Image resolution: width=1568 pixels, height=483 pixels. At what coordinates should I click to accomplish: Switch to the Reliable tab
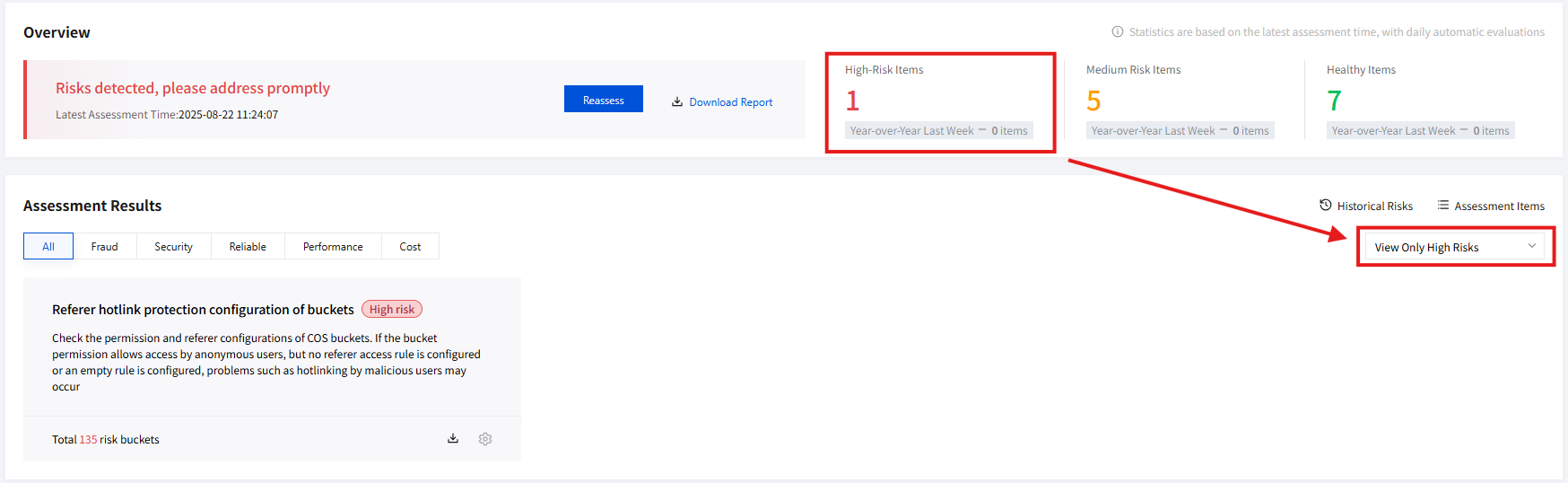(248, 247)
